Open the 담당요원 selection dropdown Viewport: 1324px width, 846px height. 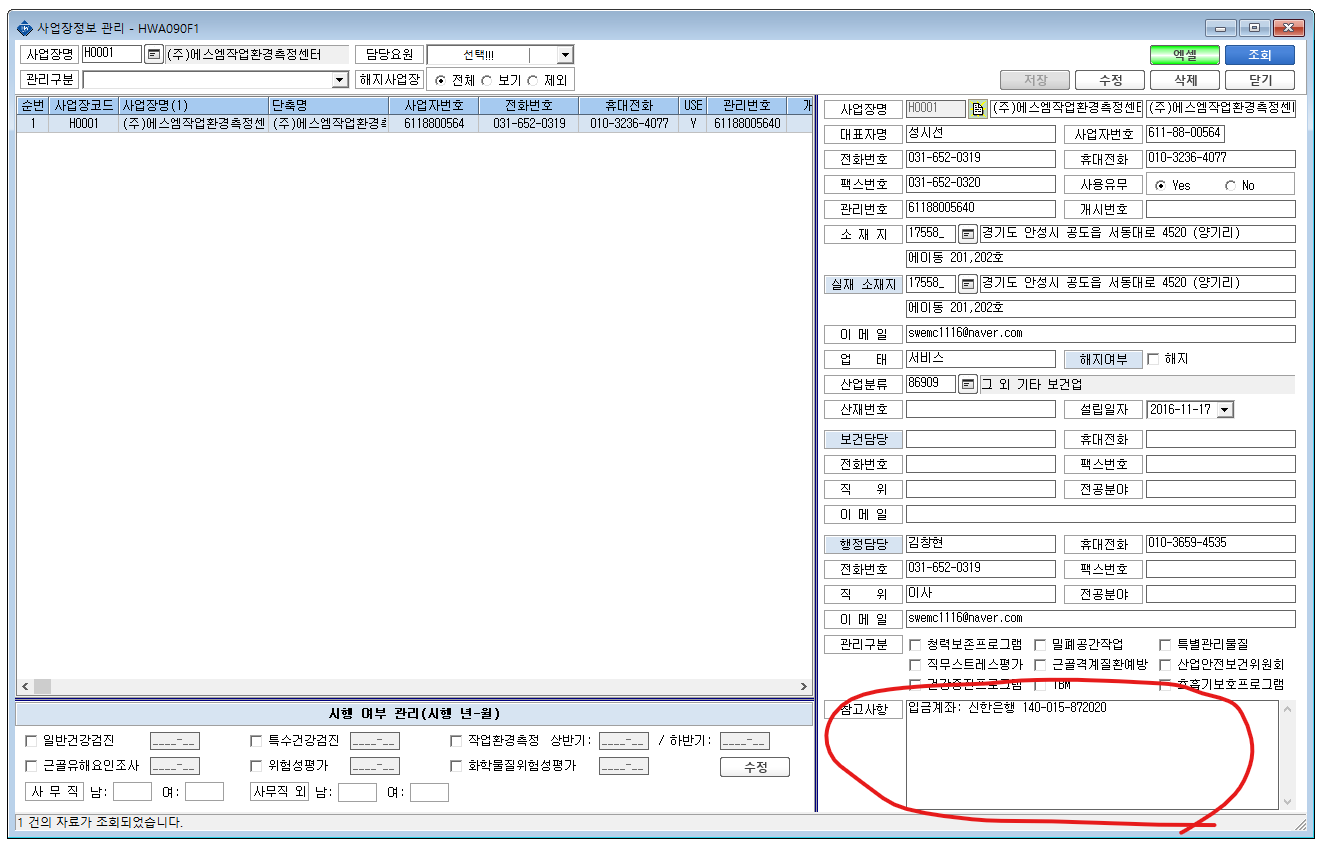(565, 55)
